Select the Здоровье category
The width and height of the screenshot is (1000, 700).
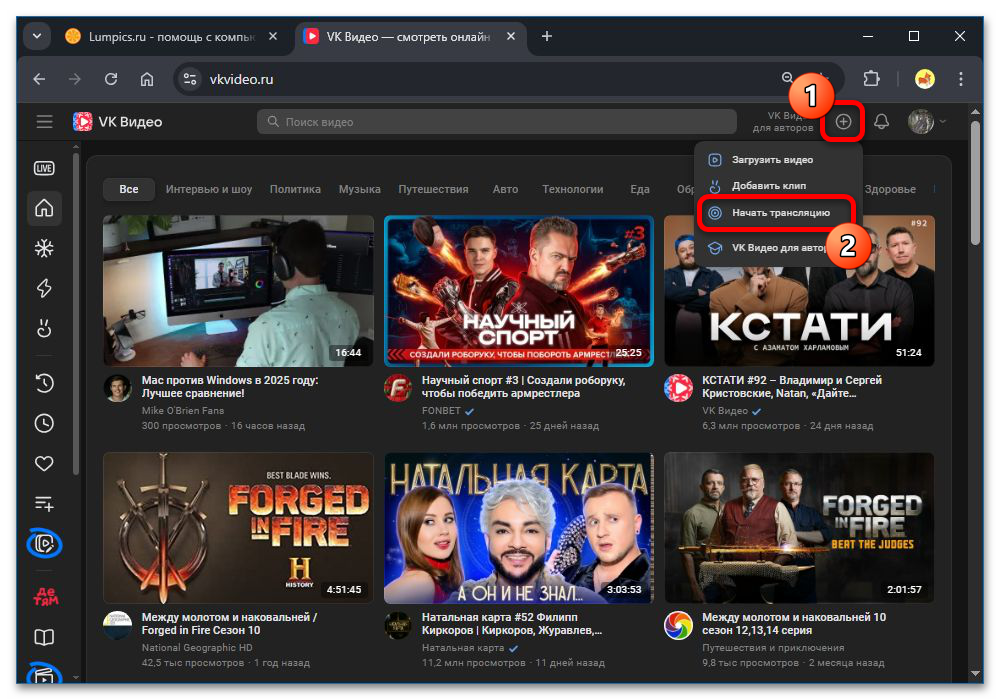click(890, 189)
